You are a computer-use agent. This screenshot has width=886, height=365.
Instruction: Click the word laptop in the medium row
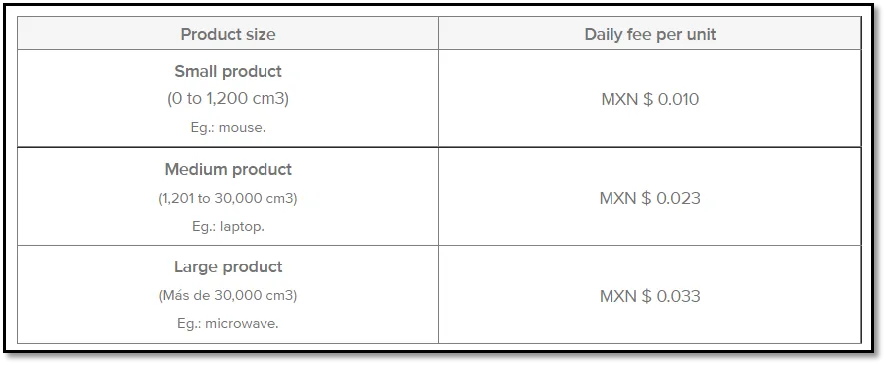point(242,227)
